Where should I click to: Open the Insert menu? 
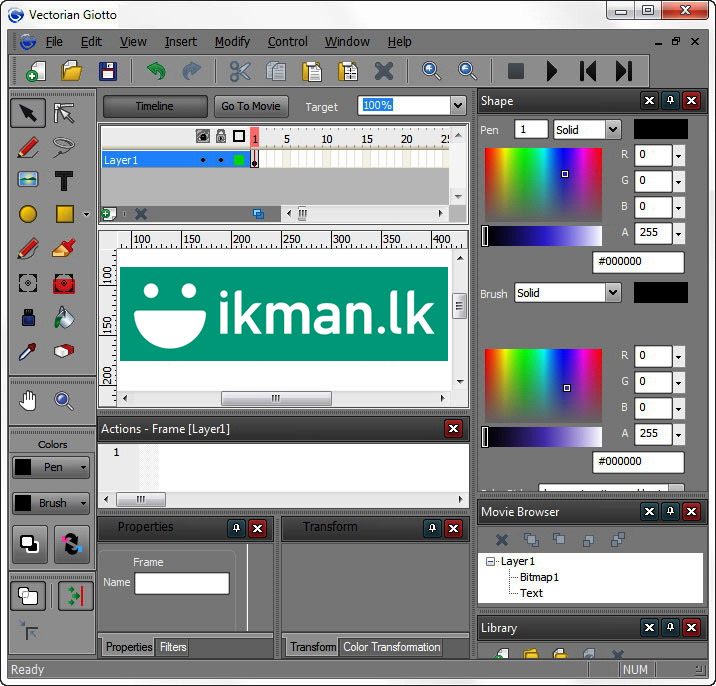pyautogui.click(x=181, y=42)
